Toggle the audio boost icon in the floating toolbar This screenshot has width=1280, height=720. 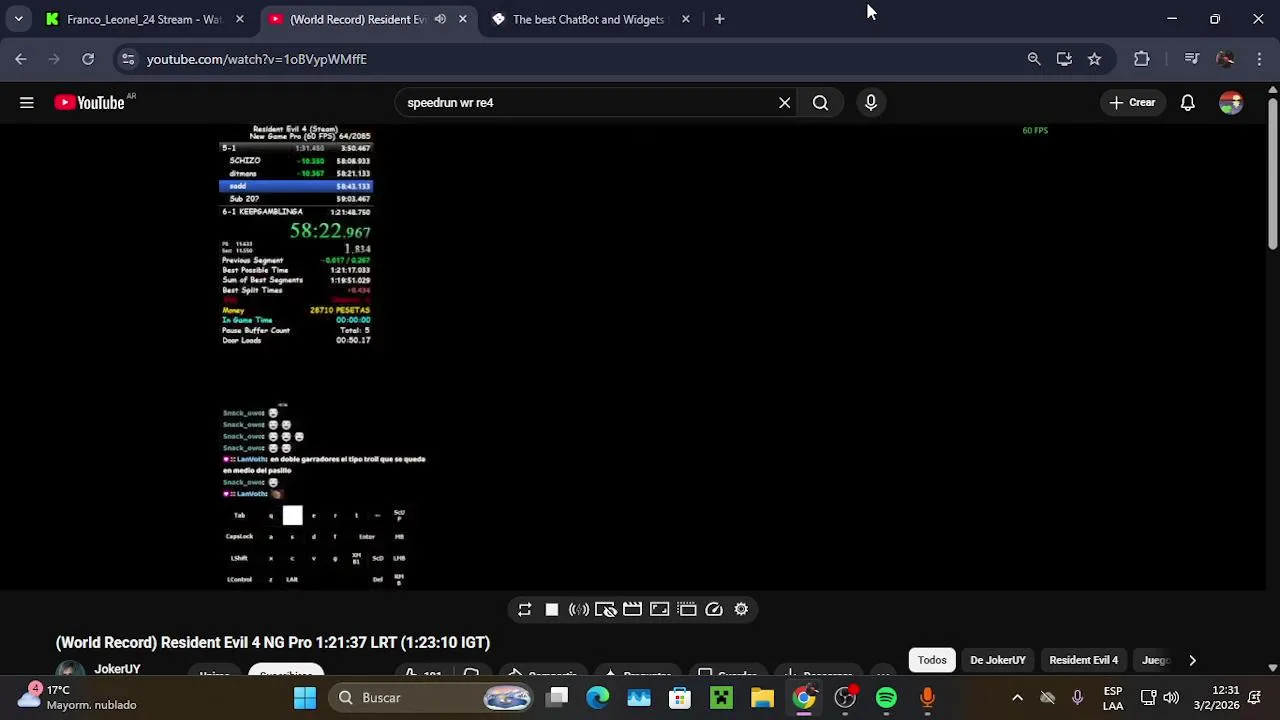tap(578, 609)
